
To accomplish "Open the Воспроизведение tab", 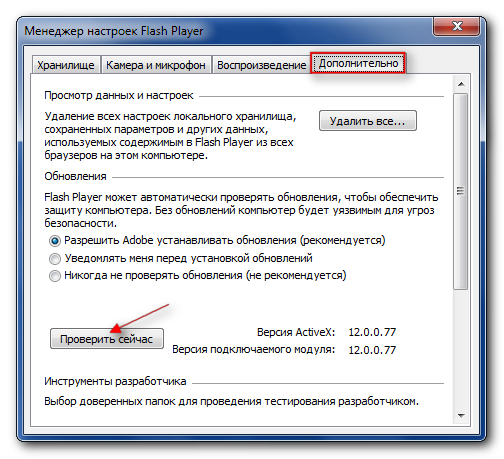I will tap(262, 65).
